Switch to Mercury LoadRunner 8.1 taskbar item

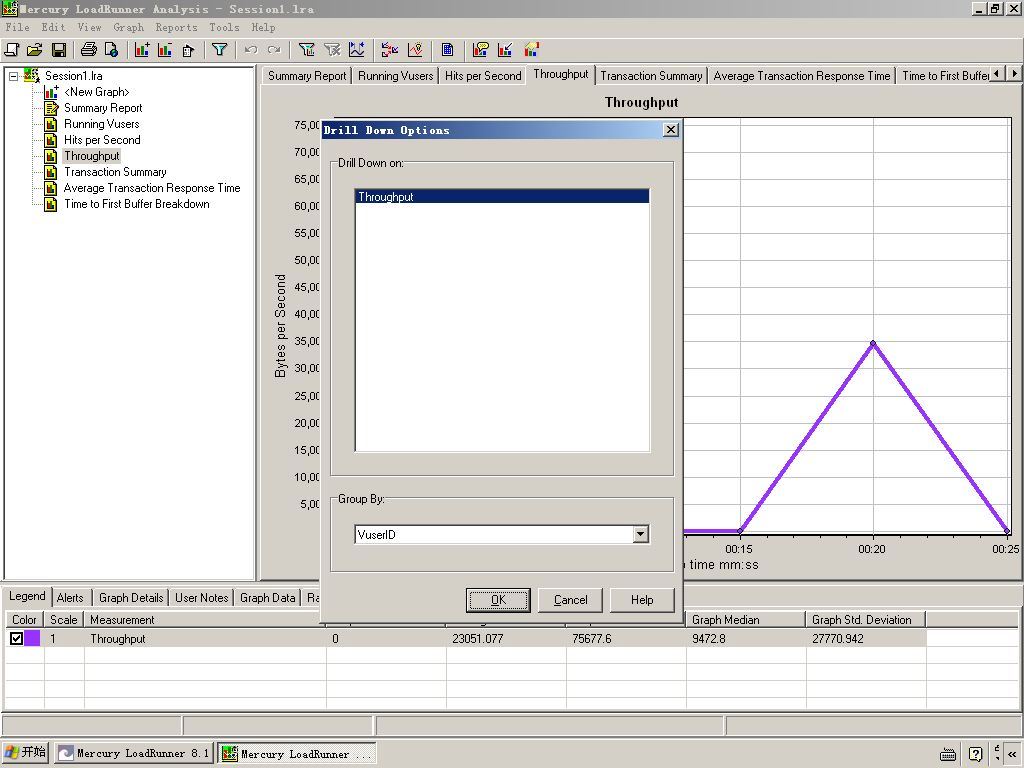point(134,753)
